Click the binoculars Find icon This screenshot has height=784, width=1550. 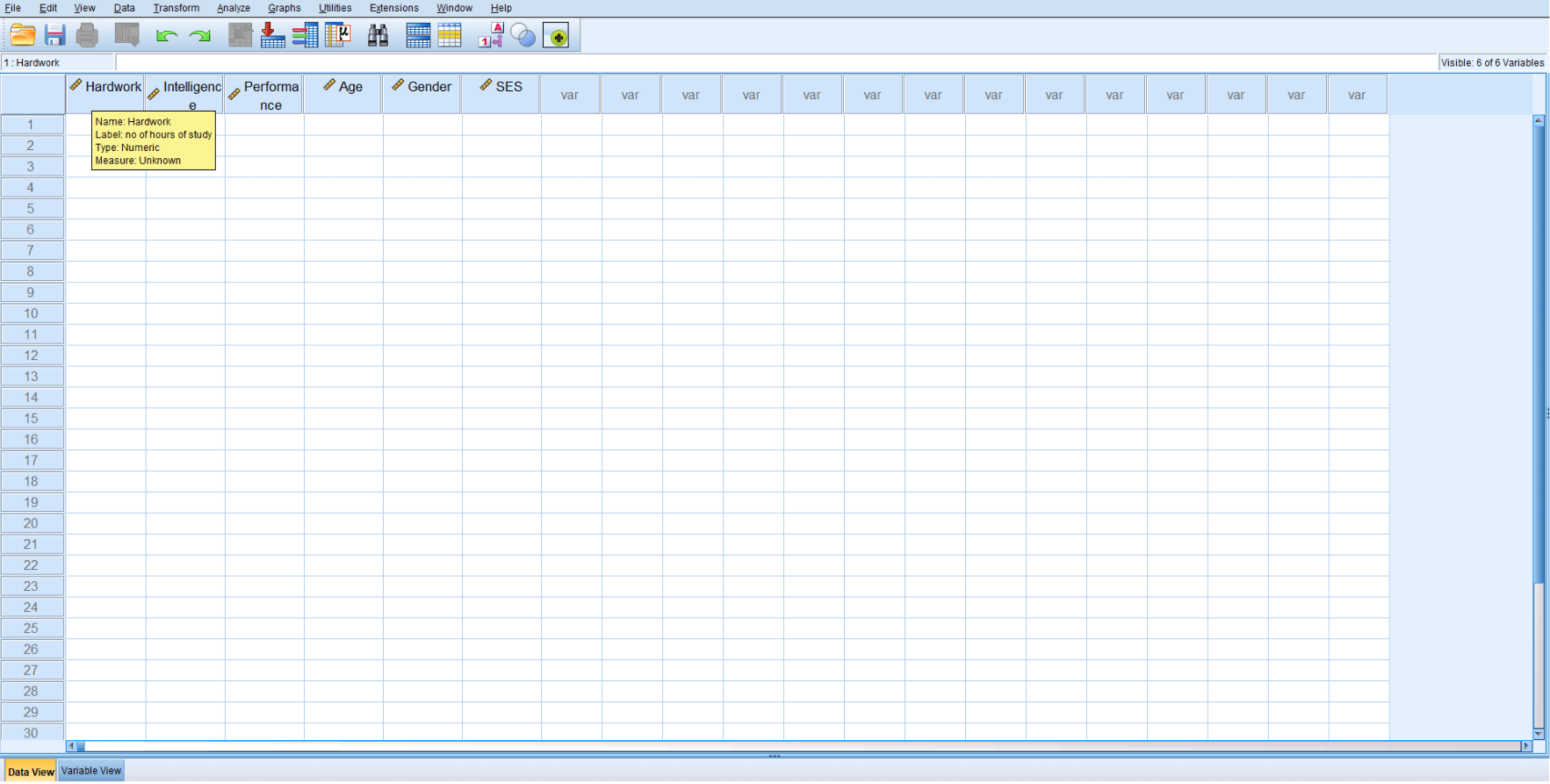tap(378, 35)
